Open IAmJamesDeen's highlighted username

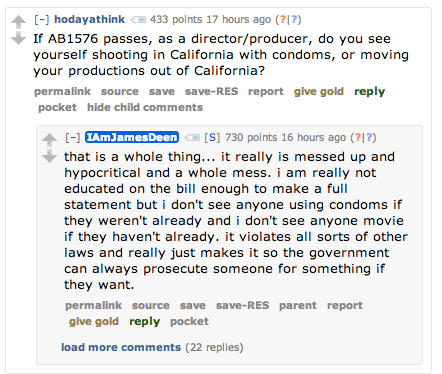(132, 137)
